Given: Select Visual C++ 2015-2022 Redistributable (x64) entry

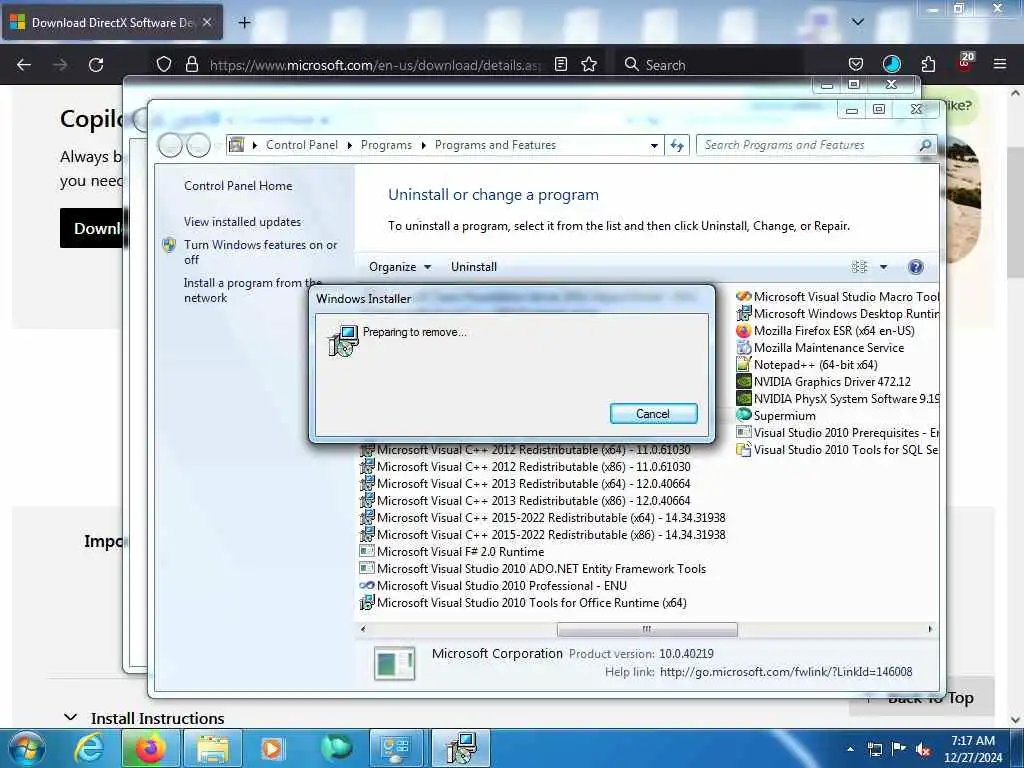Looking at the screenshot, I should [543, 518].
